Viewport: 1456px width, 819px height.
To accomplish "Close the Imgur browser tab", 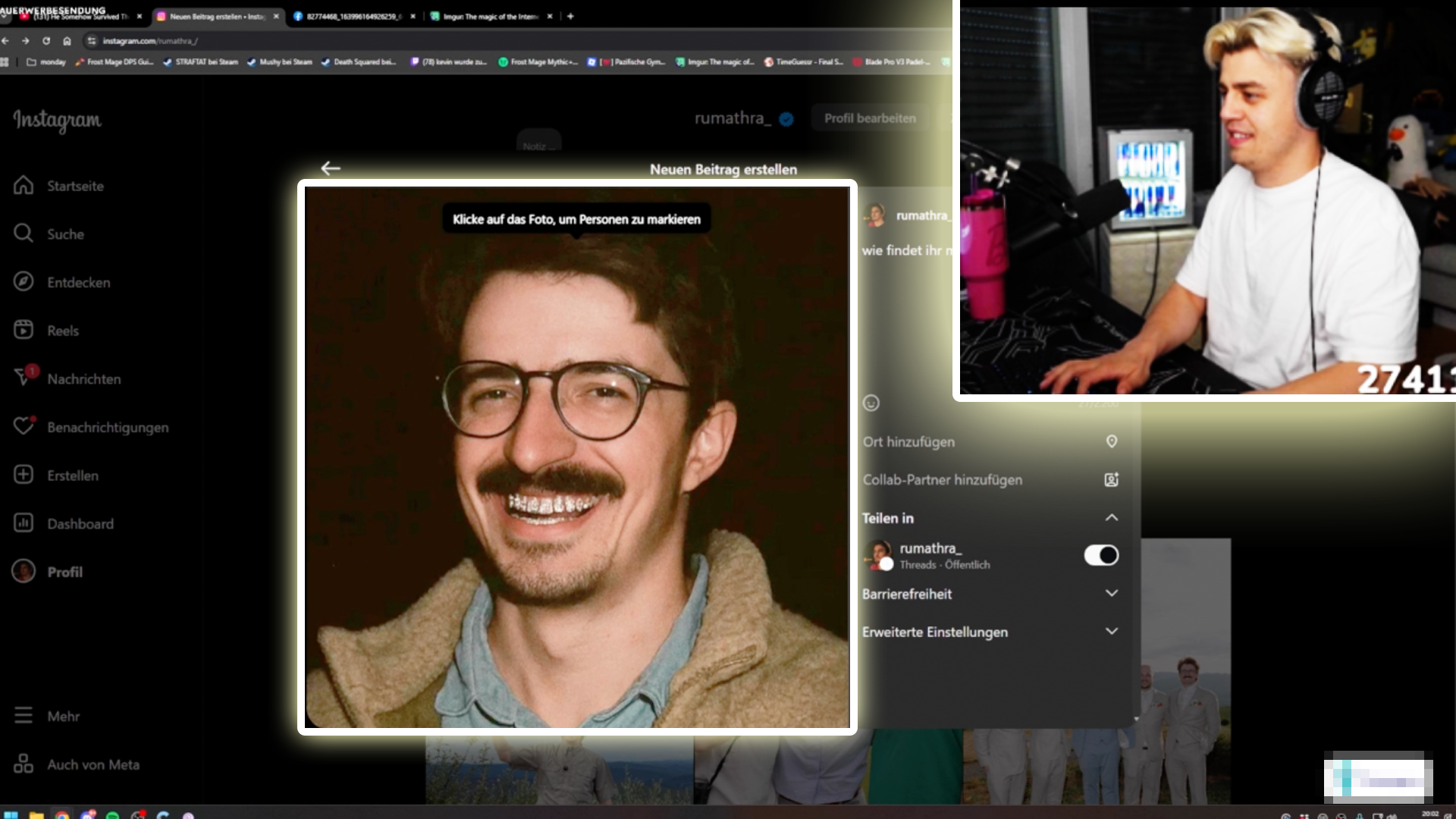I will (550, 16).
